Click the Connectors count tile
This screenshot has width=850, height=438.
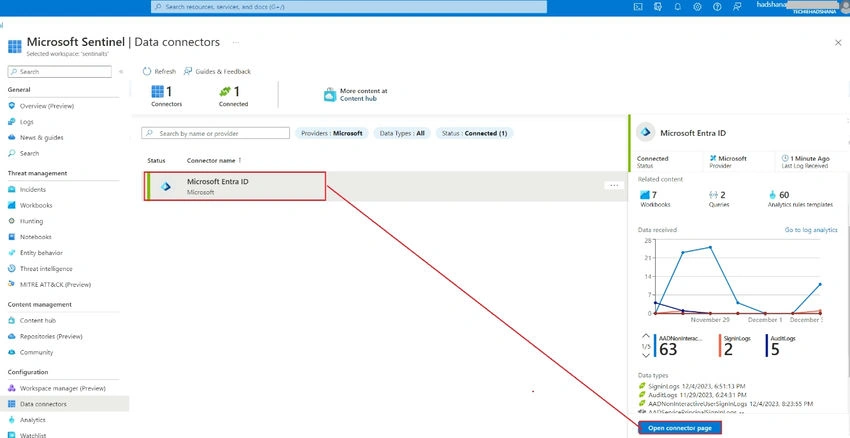(x=166, y=96)
